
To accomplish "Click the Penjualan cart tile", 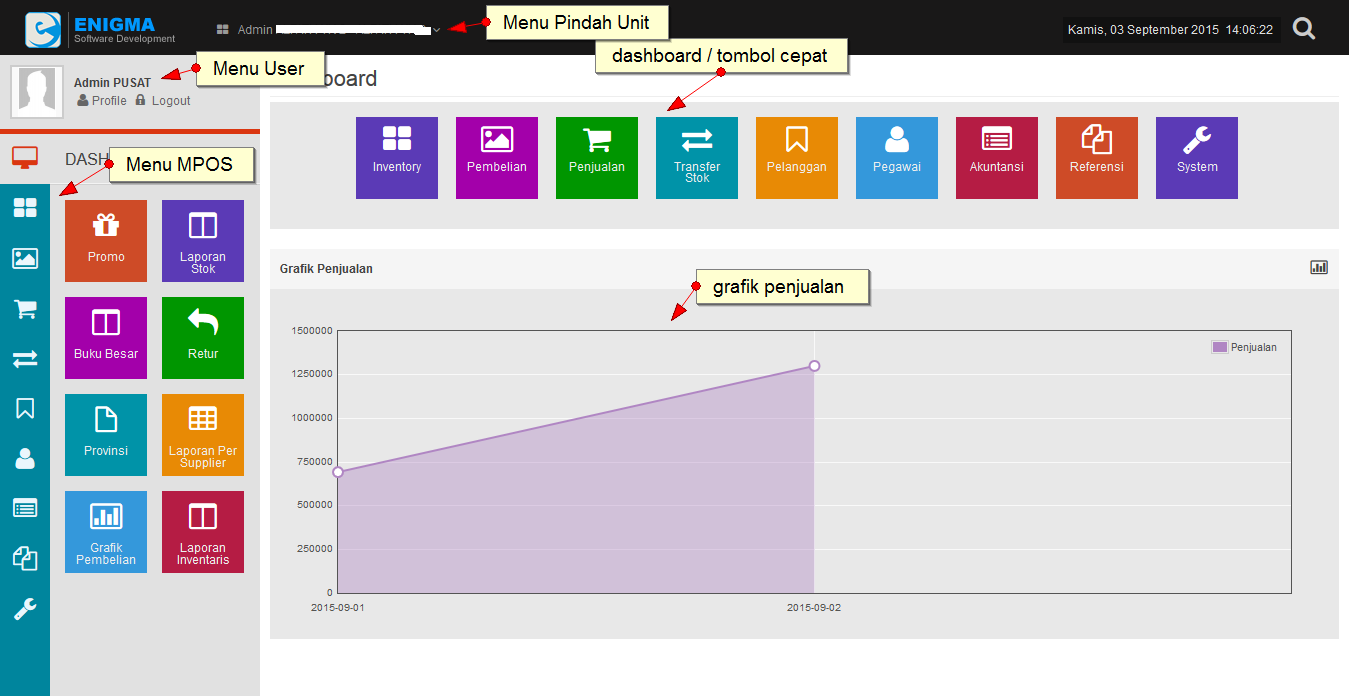I will (597, 158).
